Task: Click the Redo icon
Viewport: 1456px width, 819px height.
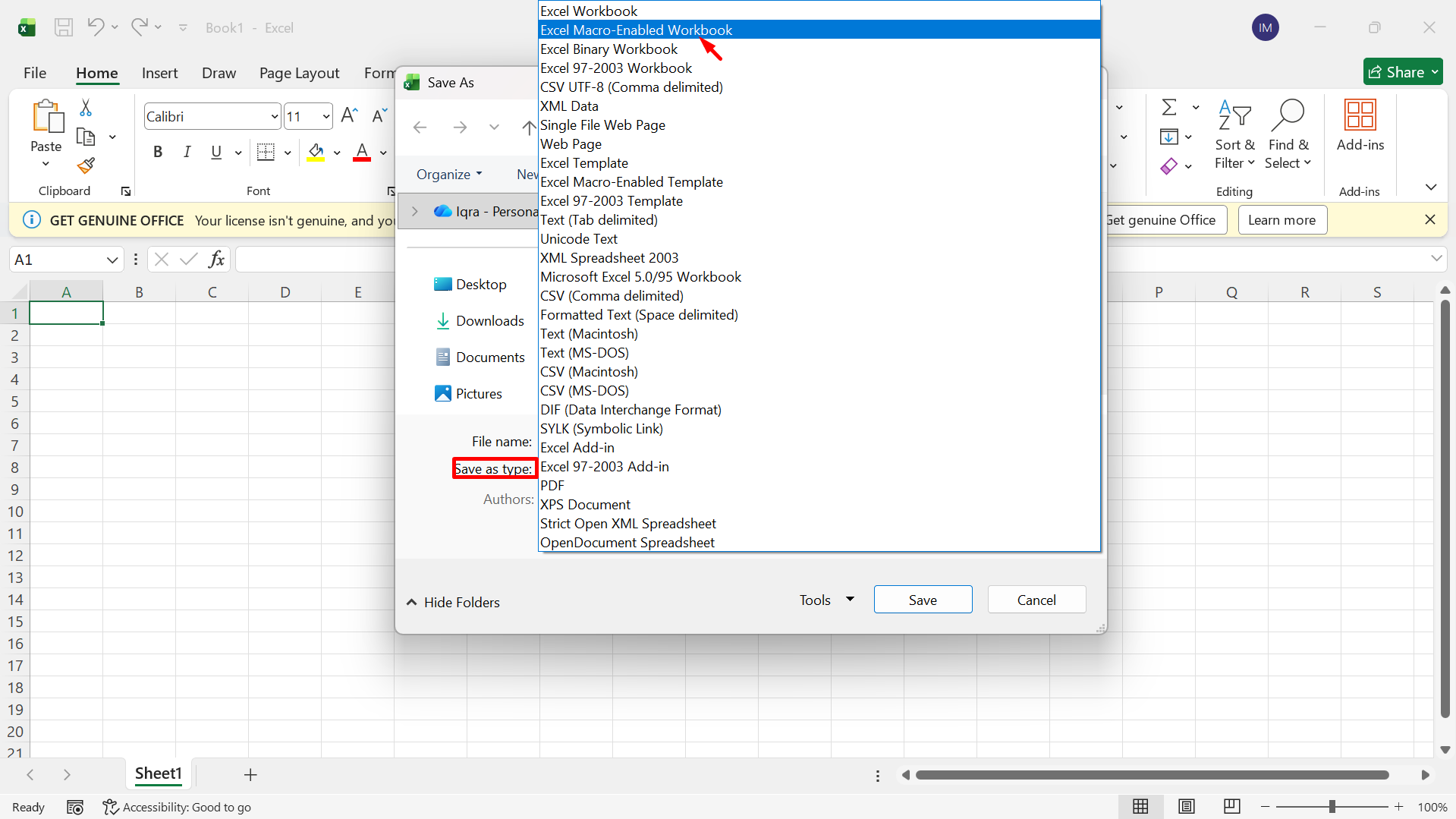Action: 139,27
